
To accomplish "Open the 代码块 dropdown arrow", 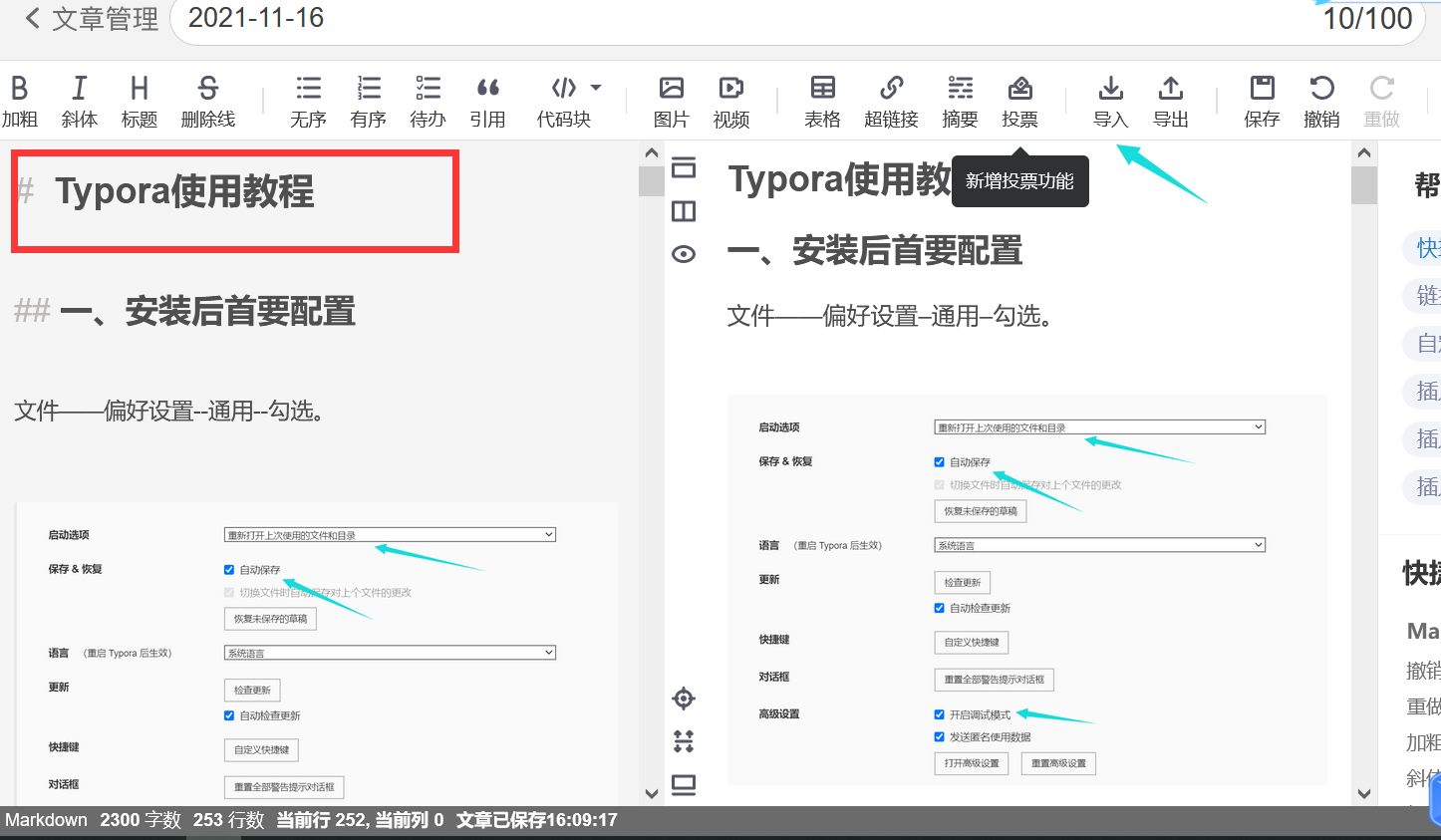I will click(x=596, y=88).
